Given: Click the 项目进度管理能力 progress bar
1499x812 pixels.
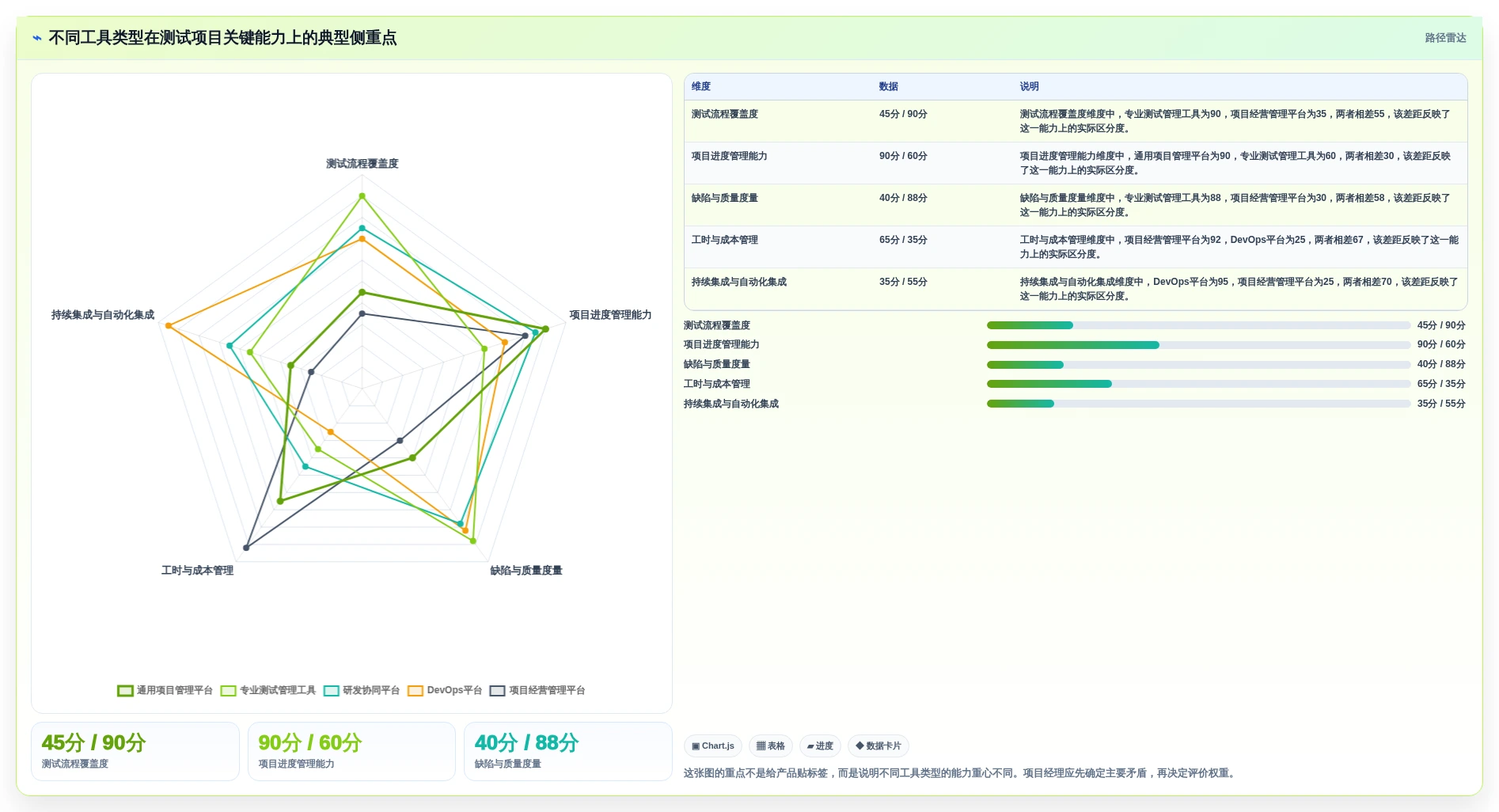Looking at the screenshot, I should click(1198, 345).
